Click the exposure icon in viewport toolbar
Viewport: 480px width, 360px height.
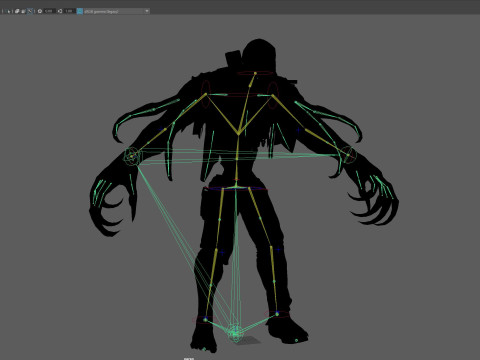[40, 11]
